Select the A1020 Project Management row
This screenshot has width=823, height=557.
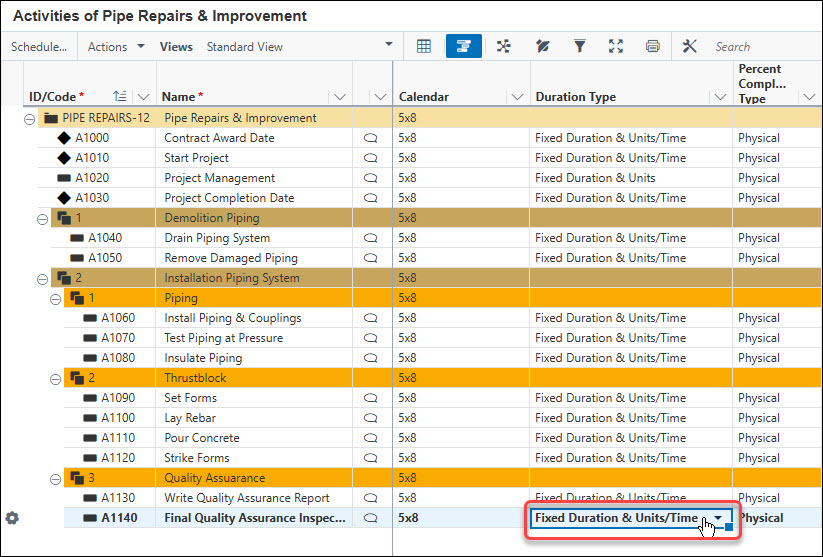(429, 178)
